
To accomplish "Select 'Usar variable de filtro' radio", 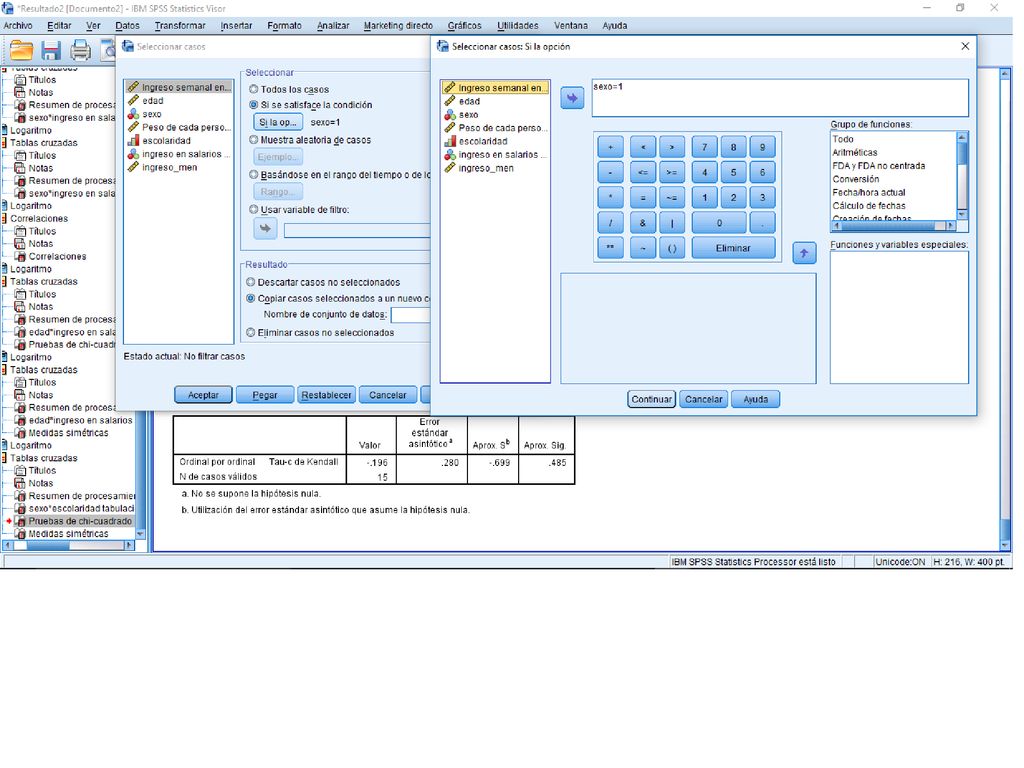I will click(253, 210).
